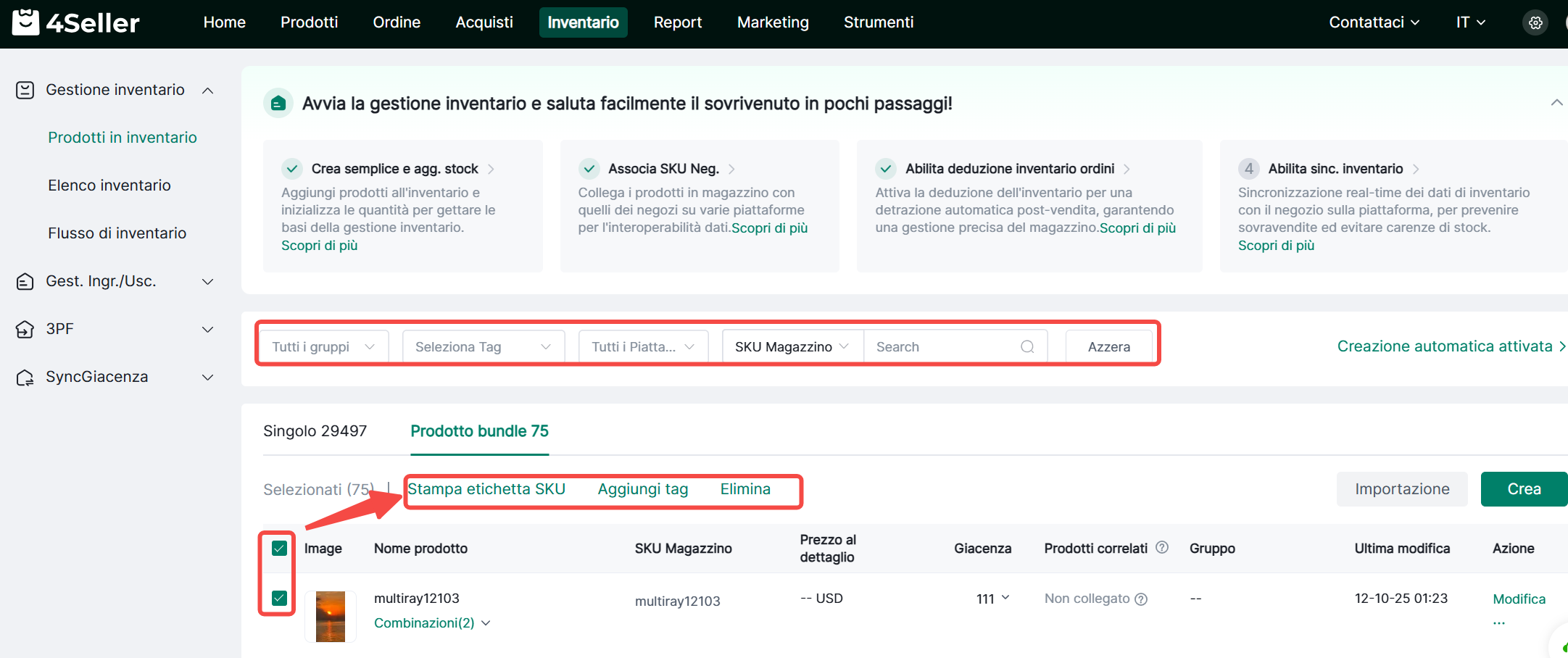Image resolution: width=1568 pixels, height=658 pixels.
Task: Click the more actions ellipsis under Modifica
Action: 1499,623
